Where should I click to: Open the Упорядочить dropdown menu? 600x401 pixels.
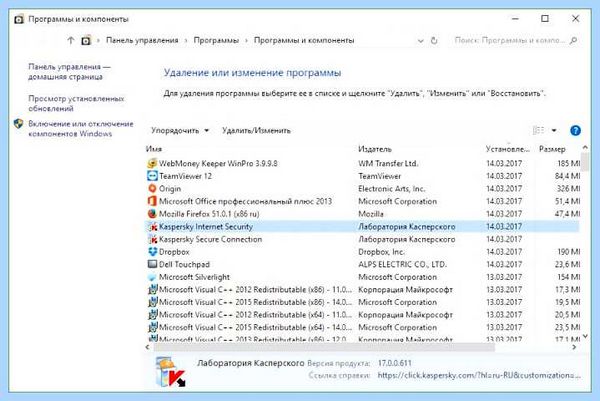click(x=180, y=130)
